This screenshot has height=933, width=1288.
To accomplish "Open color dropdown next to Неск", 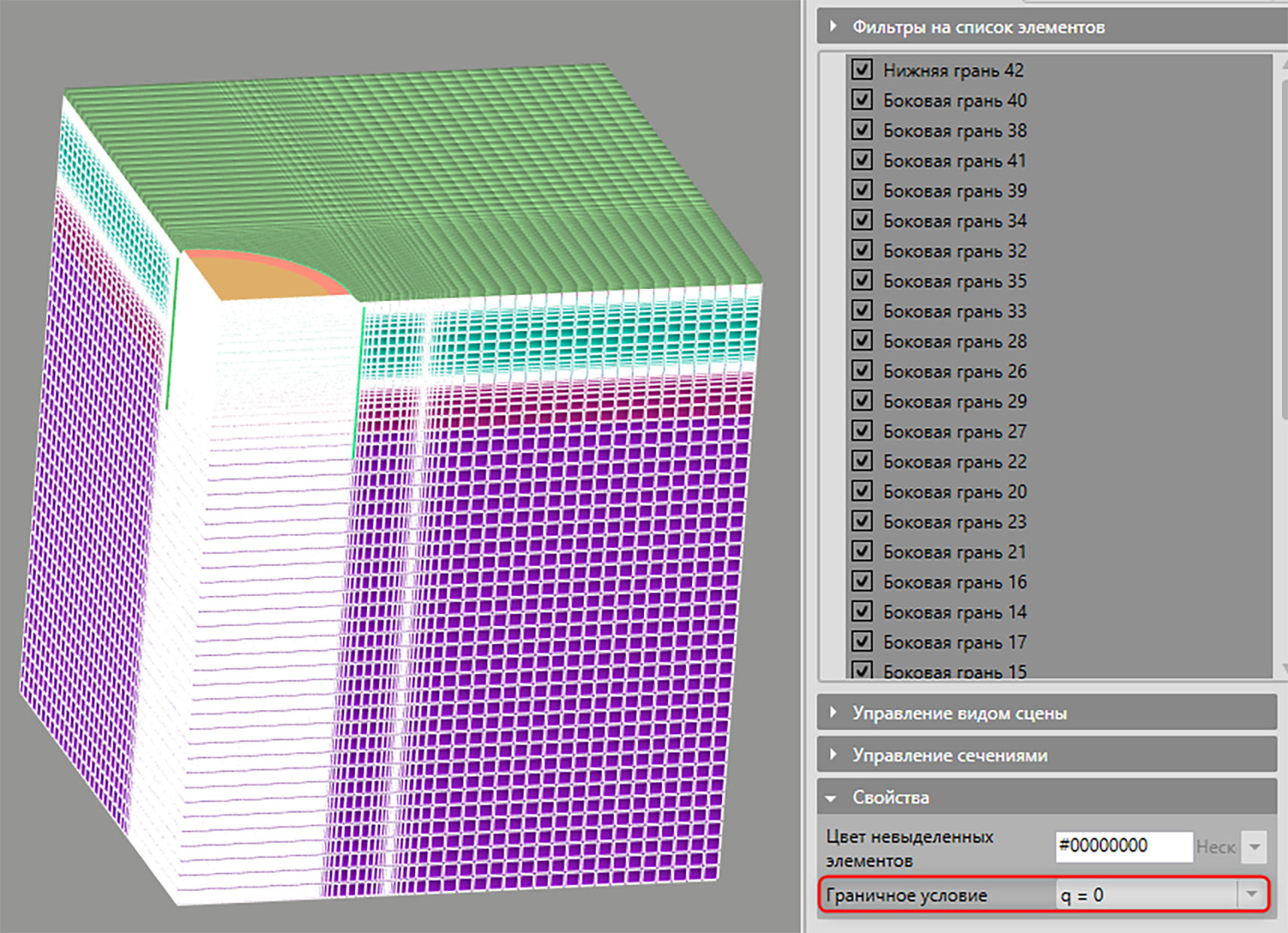I will (1254, 846).
